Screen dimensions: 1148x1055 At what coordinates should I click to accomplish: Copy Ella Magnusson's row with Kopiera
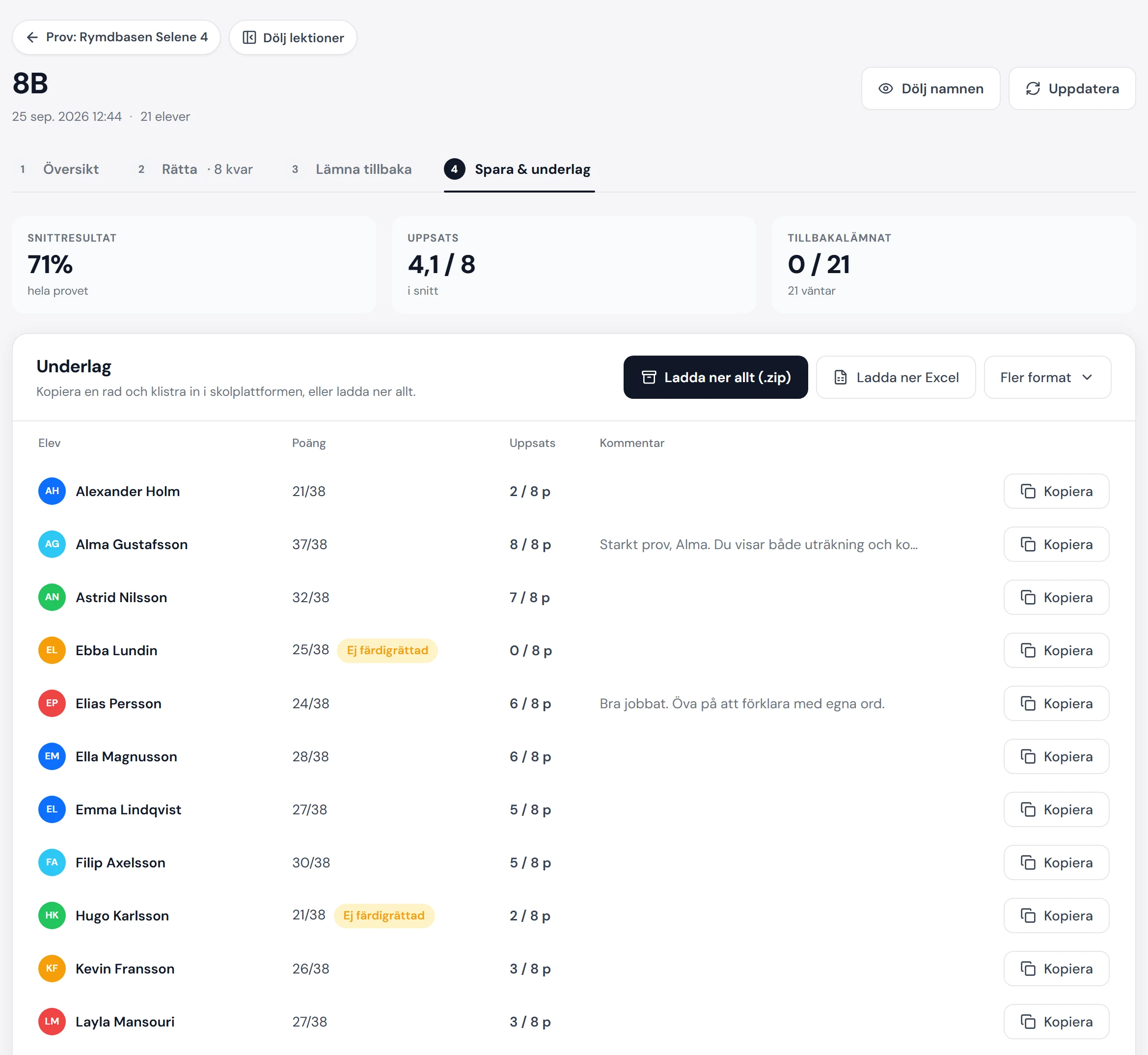pos(1057,756)
